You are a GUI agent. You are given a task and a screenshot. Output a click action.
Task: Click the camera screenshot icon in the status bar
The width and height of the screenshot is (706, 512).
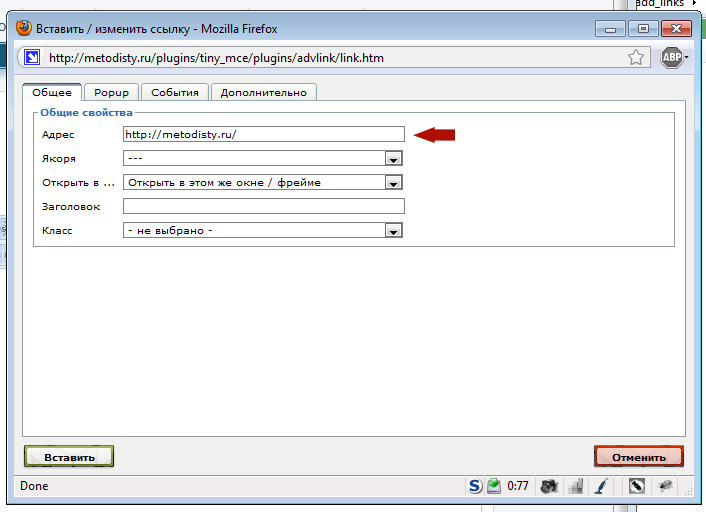(x=549, y=486)
